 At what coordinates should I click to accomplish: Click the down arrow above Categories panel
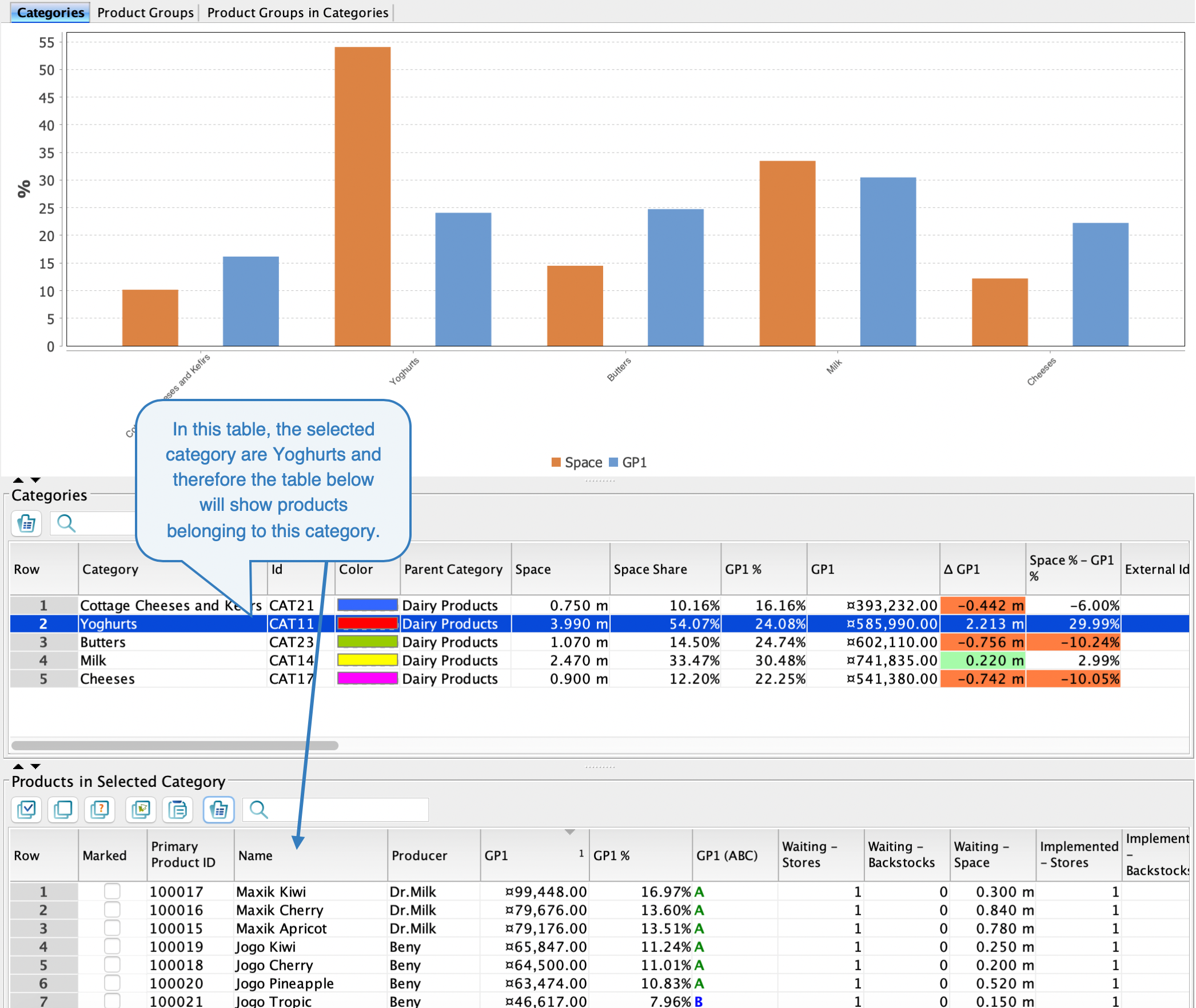35,480
